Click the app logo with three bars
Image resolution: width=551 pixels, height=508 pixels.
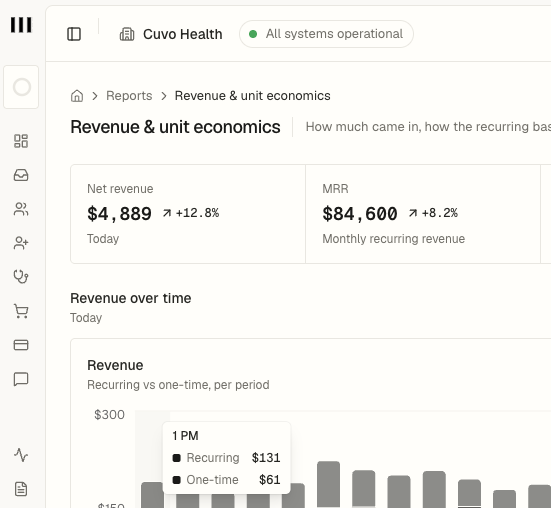pos(21,25)
